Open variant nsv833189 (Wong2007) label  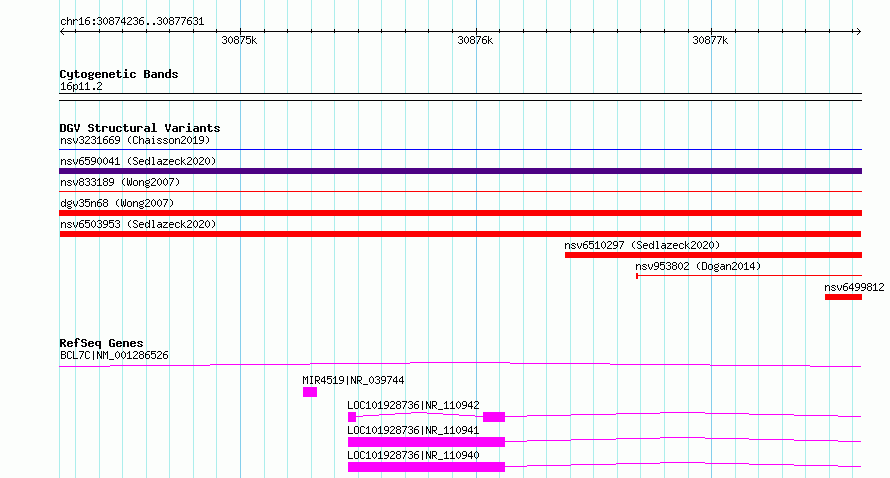coord(120,182)
